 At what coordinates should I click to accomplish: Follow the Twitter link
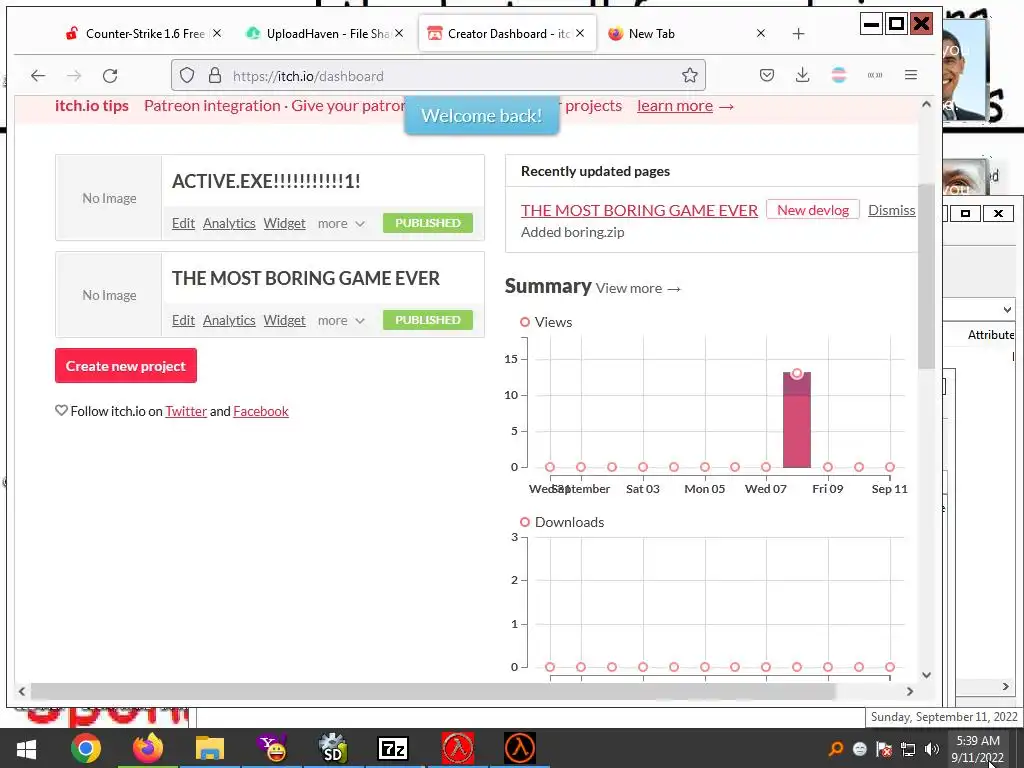(185, 411)
